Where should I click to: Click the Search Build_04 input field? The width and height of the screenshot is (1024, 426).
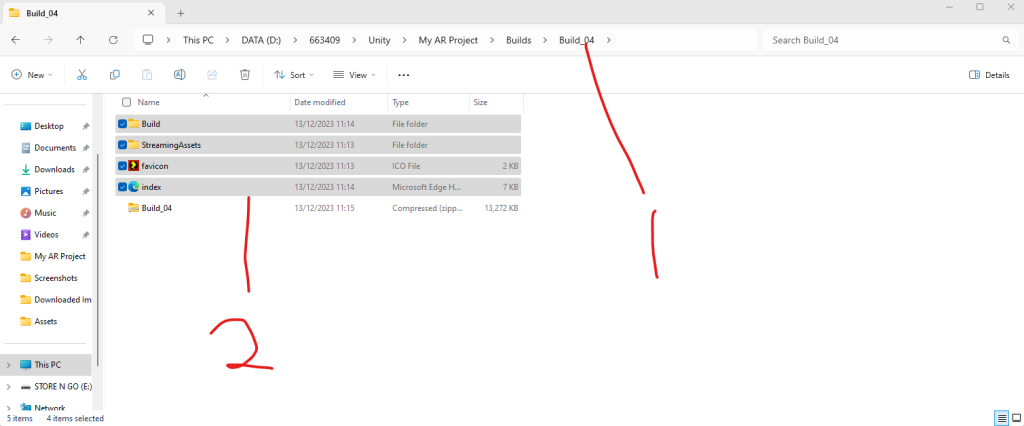tap(880, 40)
